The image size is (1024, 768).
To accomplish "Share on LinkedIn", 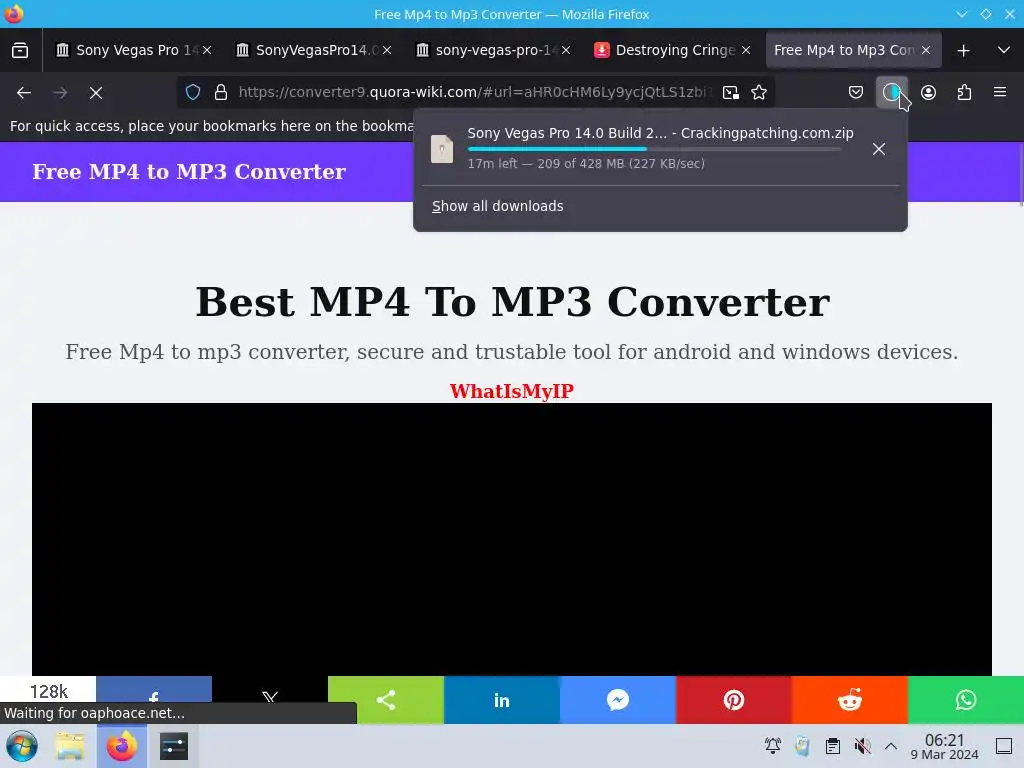I will click(502, 700).
